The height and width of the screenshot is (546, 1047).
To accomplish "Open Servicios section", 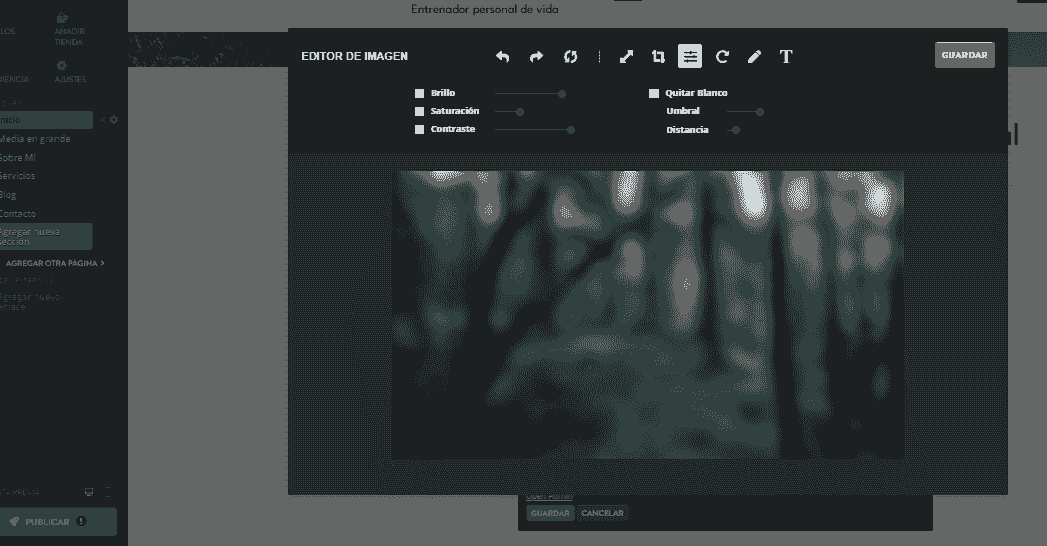I will 17,176.
